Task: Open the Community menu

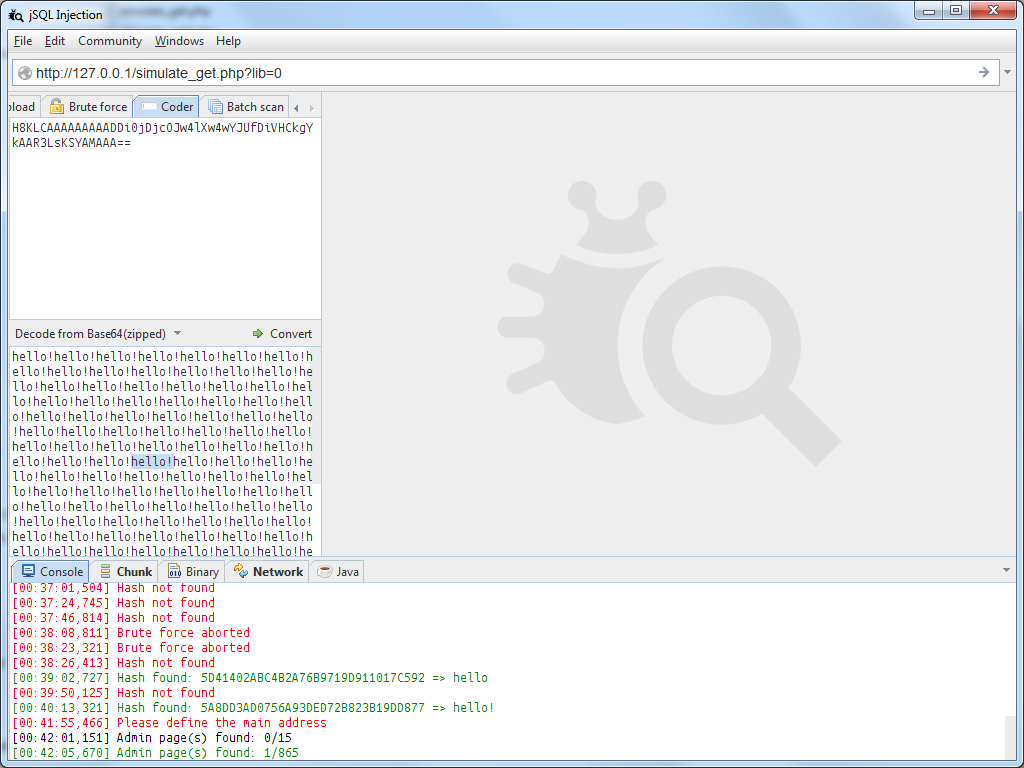Action: click(x=110, y=41)
